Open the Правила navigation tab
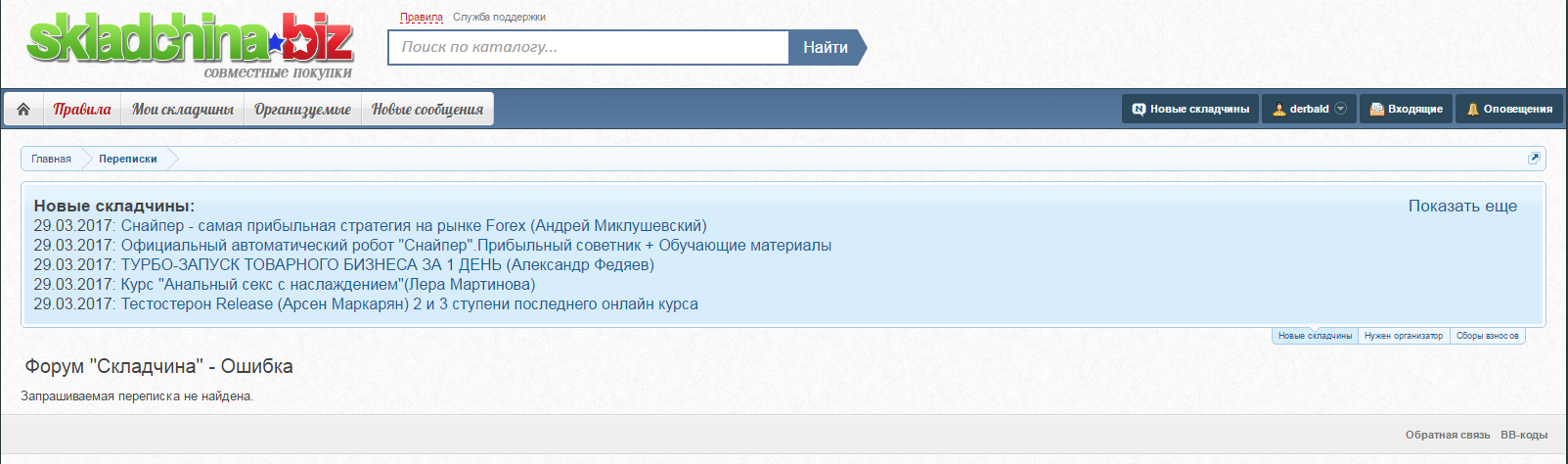Viewport: 1568px width, 464px height. (82, 110)
